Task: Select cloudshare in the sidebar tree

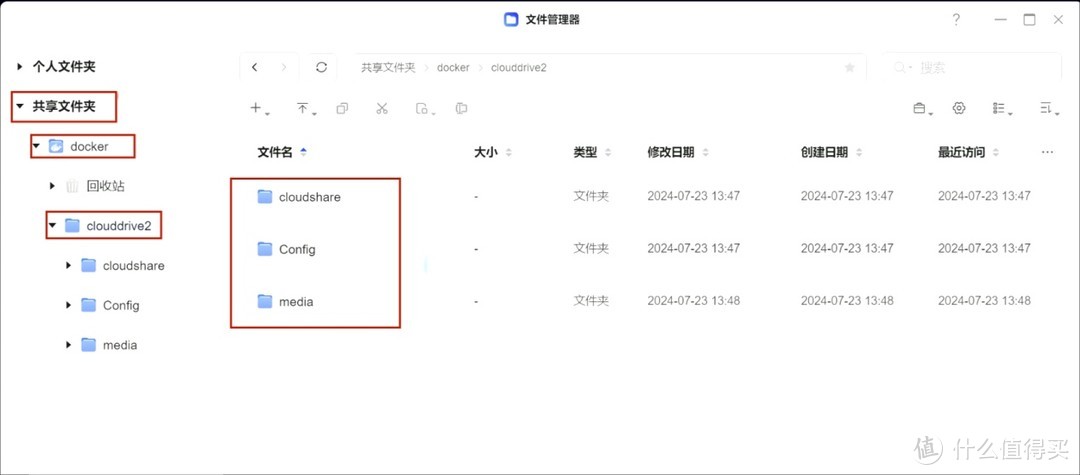Action: (x=134, y=265)
